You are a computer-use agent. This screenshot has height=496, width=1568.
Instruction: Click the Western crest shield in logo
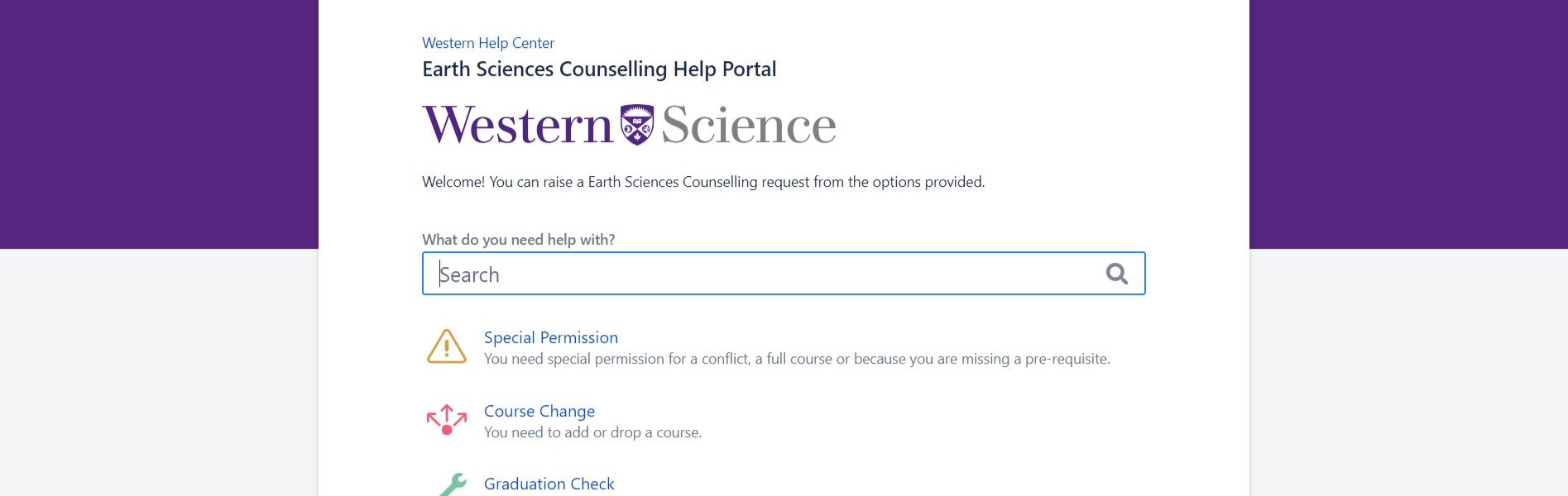pyautogui.click(x=637, y=125)
